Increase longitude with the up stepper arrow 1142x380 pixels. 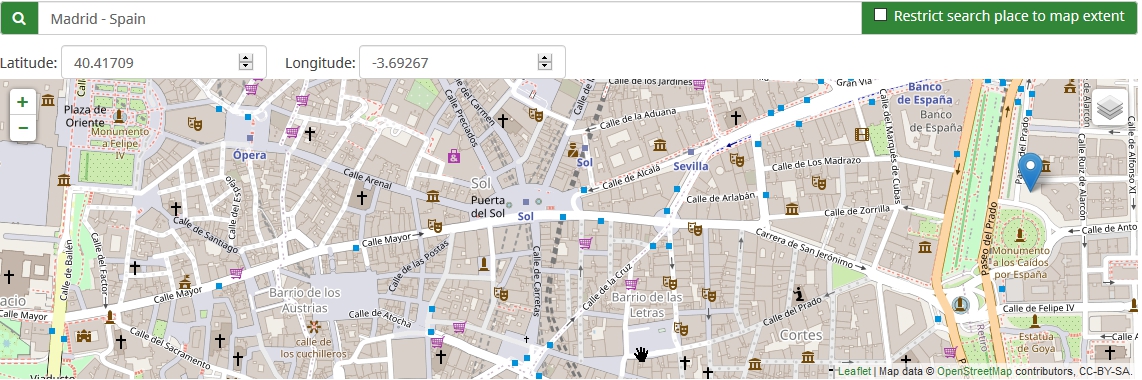[x=545, y=58]
